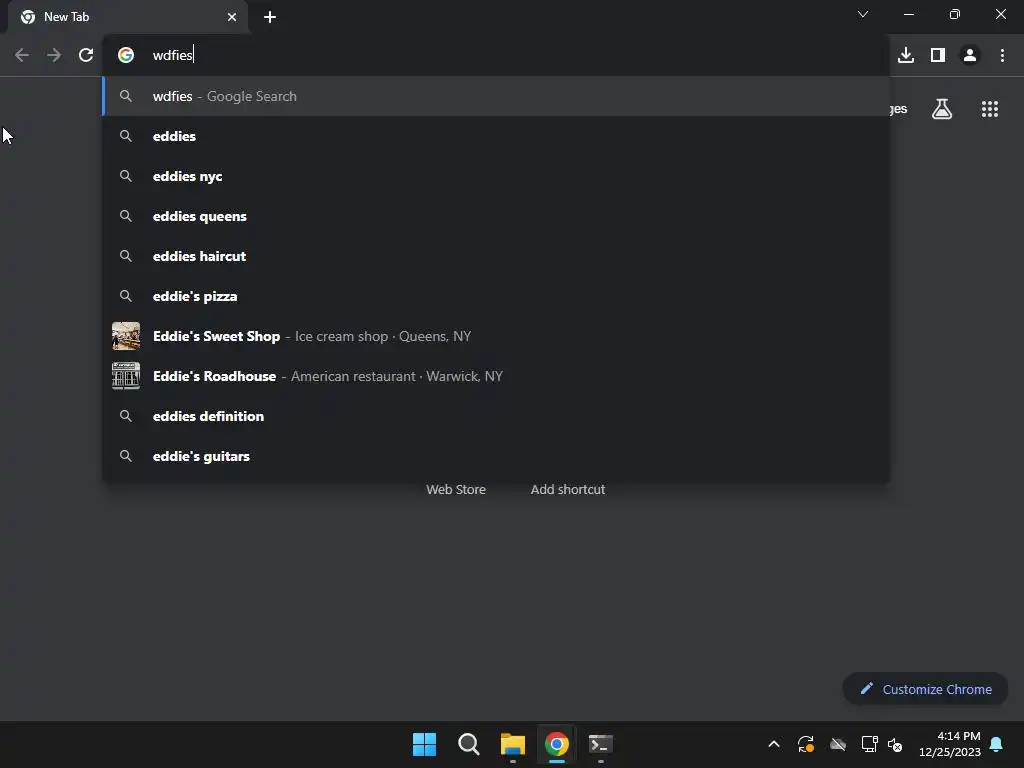Image resolution: width=1024 pixels, height=768 pixels.
Task: Open the Eddie's Sweet Shop suggestion
Action: 496,336
